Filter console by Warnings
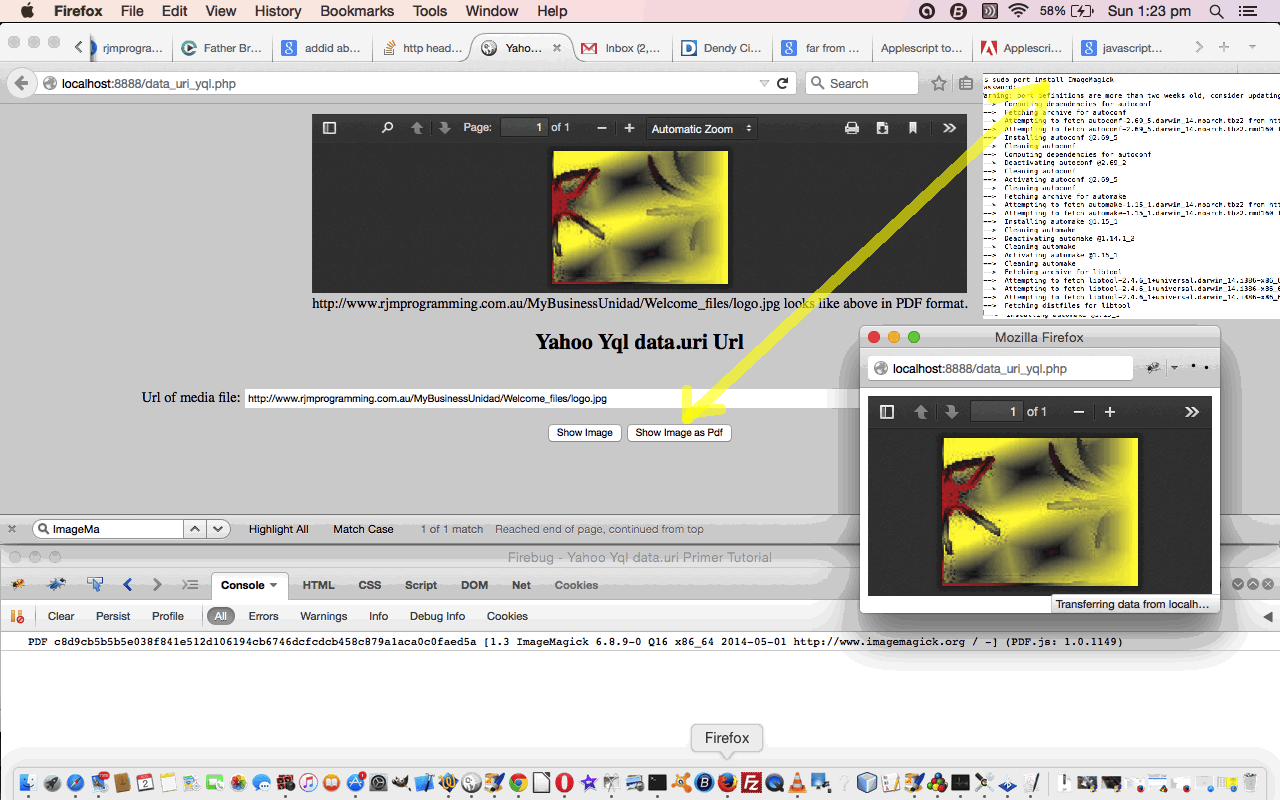 pos(323,616)
